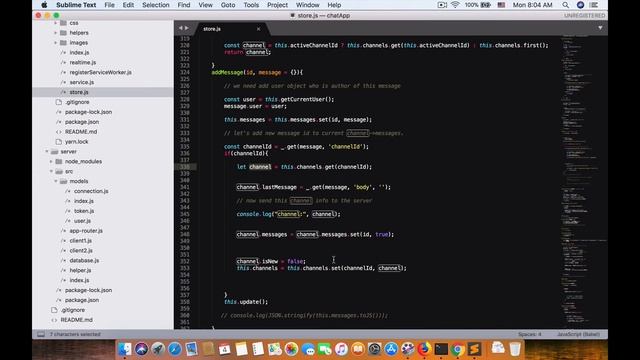Open Maps app in the Dock
Image resolution: width=640 pixels, height=360 pixels.
(275, 349)
